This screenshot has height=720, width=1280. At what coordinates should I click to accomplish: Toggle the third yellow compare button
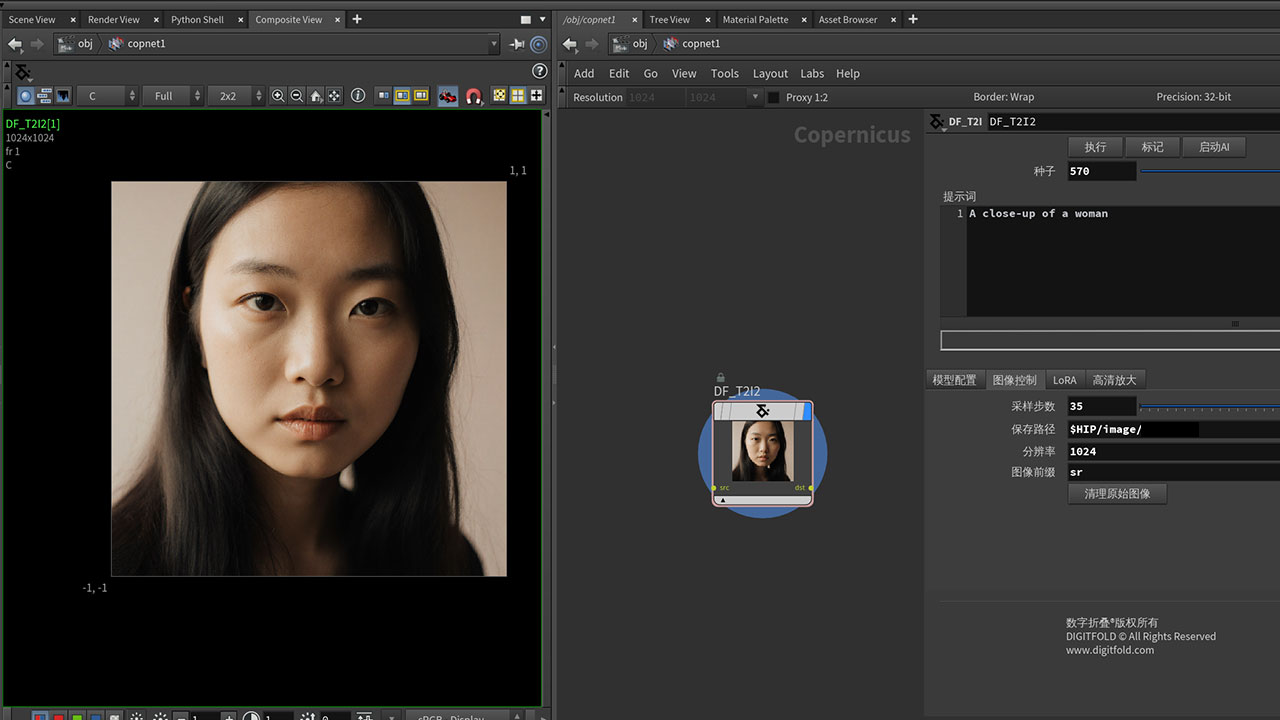421,96
